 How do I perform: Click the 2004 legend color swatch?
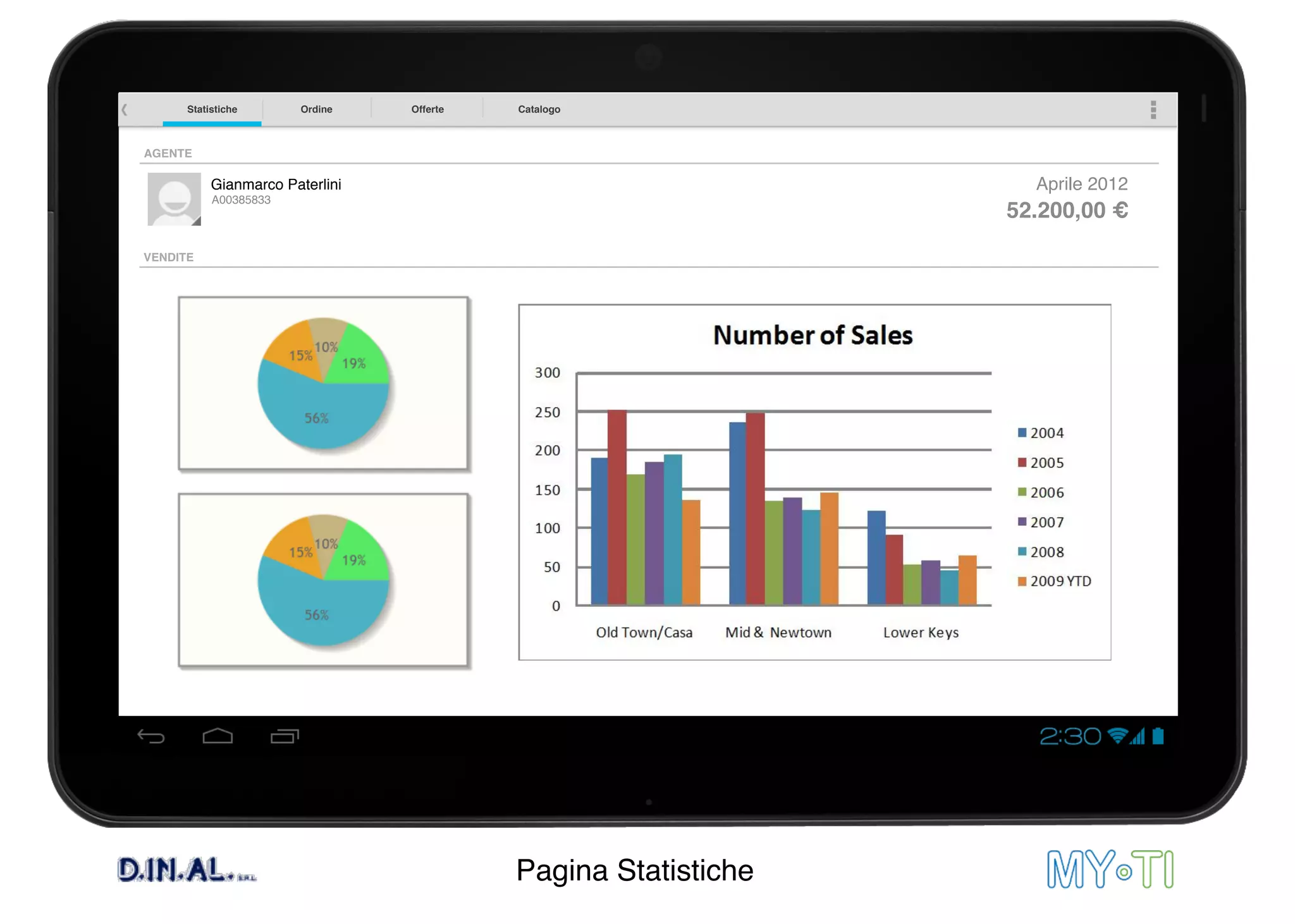[x=1022, y=433]
